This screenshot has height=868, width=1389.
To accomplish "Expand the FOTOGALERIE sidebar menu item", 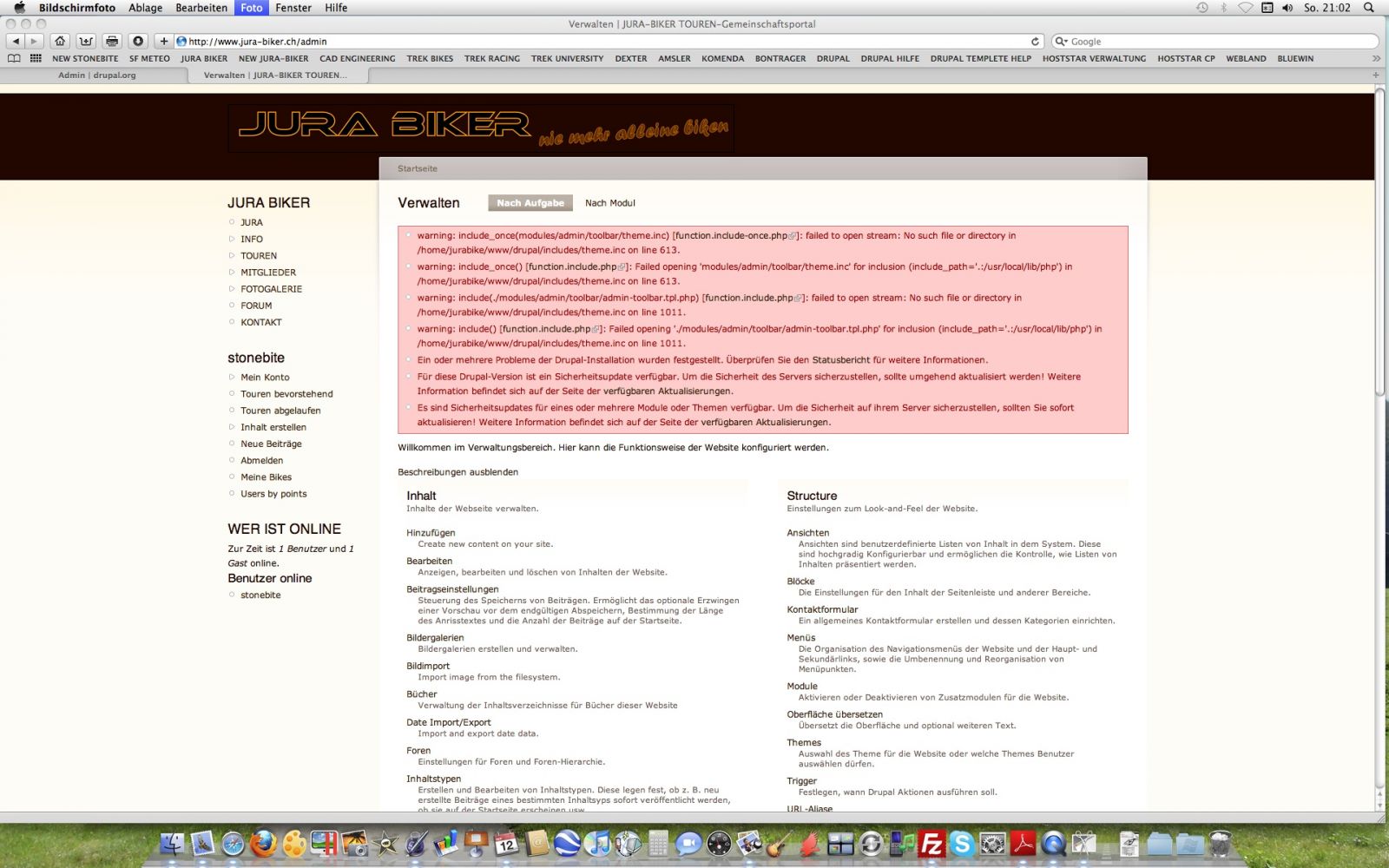I will coord(271,289).
